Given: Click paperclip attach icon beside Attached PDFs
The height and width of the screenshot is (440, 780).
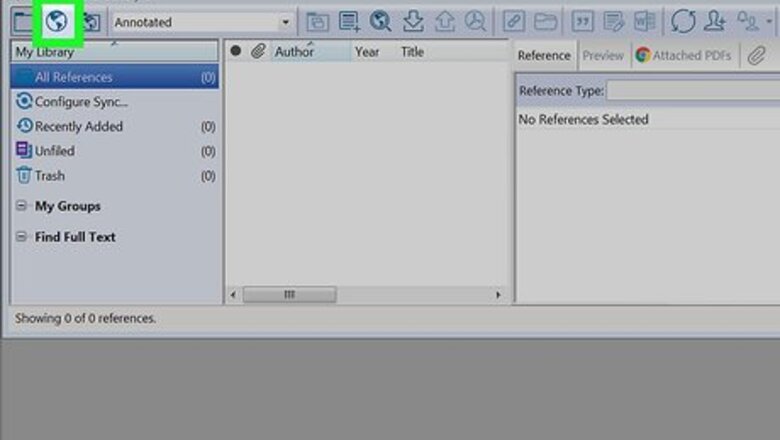Looking at the screenshot, I should pyautogui.click(x=756, y=55).
